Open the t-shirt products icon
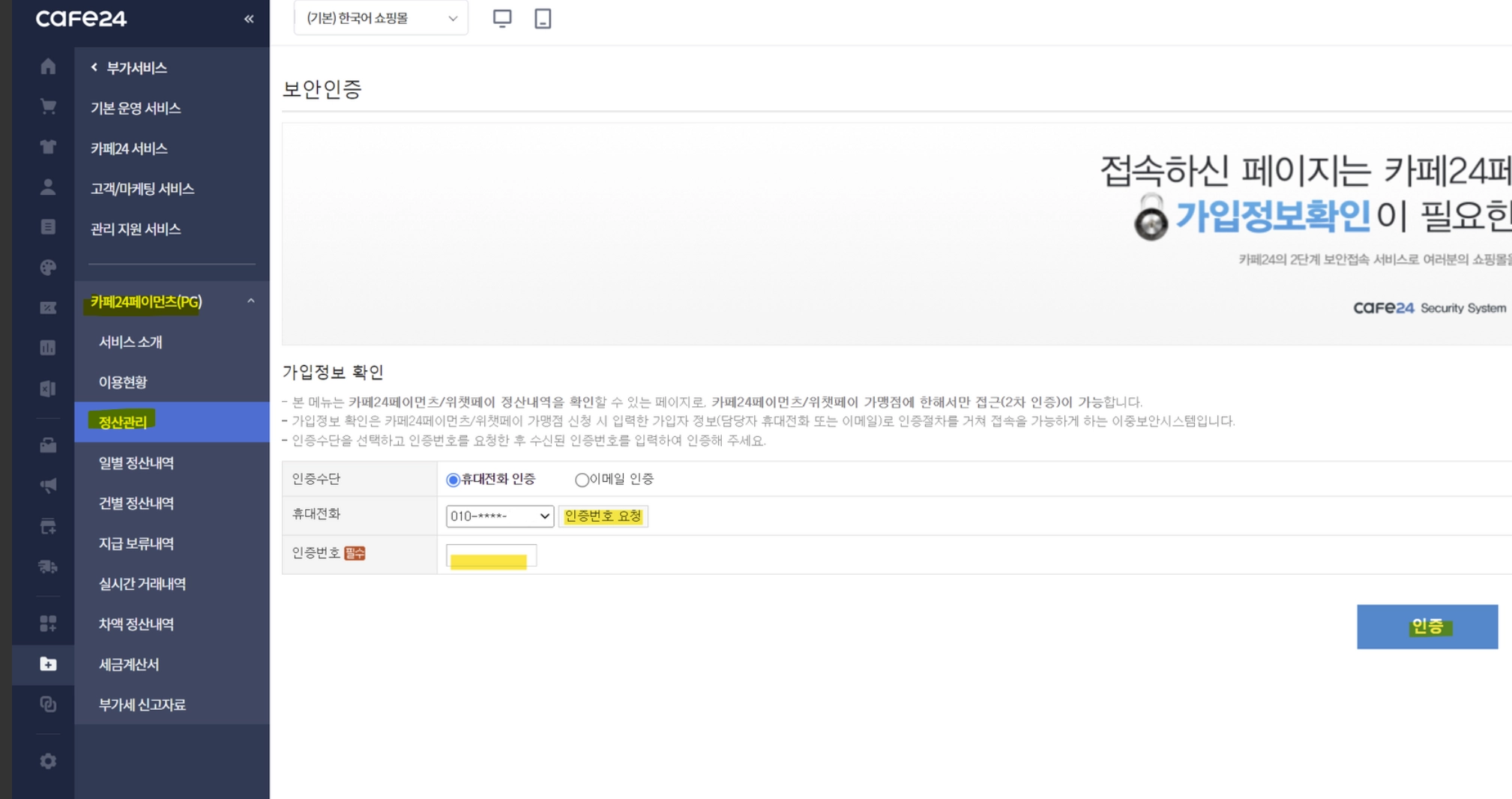Screen dimensions: 1512x799 coord(48,147)
